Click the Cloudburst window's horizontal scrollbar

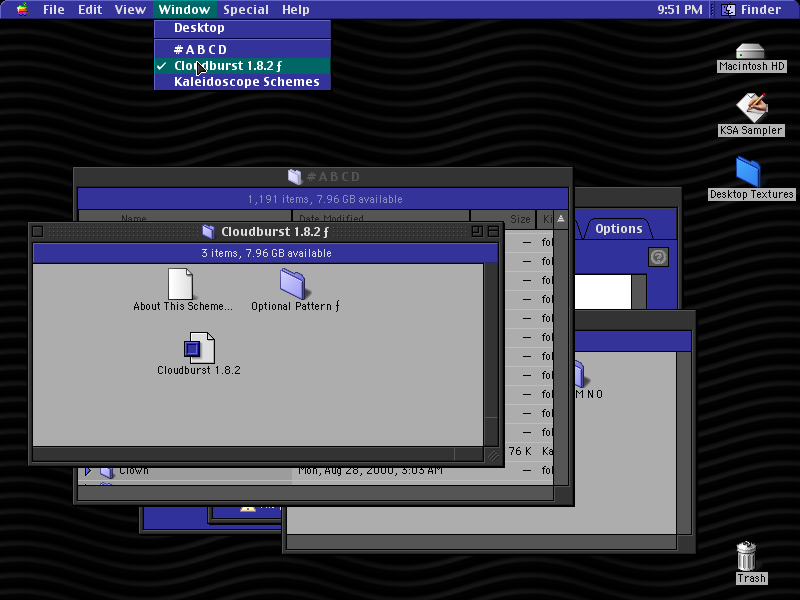(258, 455)
